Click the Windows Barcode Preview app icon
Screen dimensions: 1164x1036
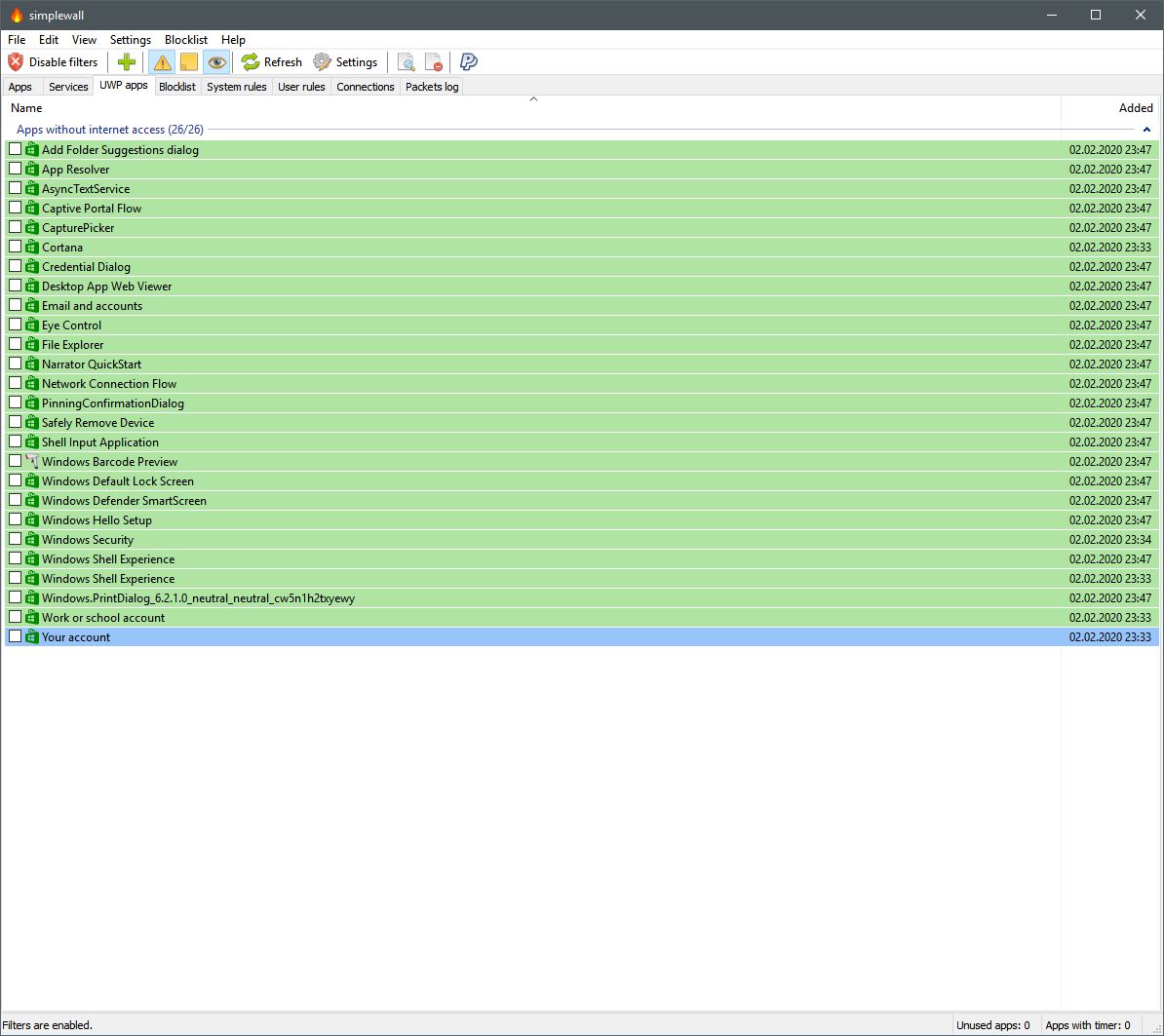point(31,461)
